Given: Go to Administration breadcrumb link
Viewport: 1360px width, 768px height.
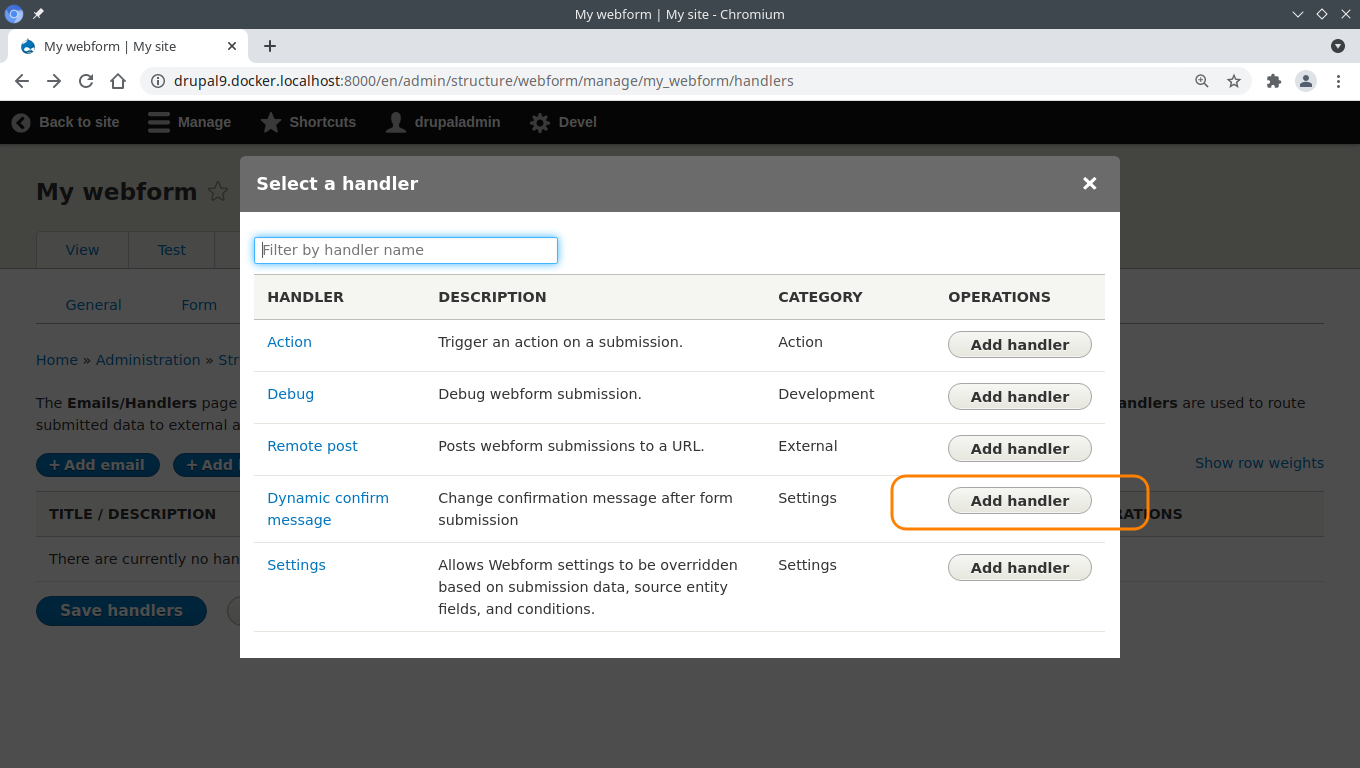Looking at the screenshot, I should pos(148,360).
